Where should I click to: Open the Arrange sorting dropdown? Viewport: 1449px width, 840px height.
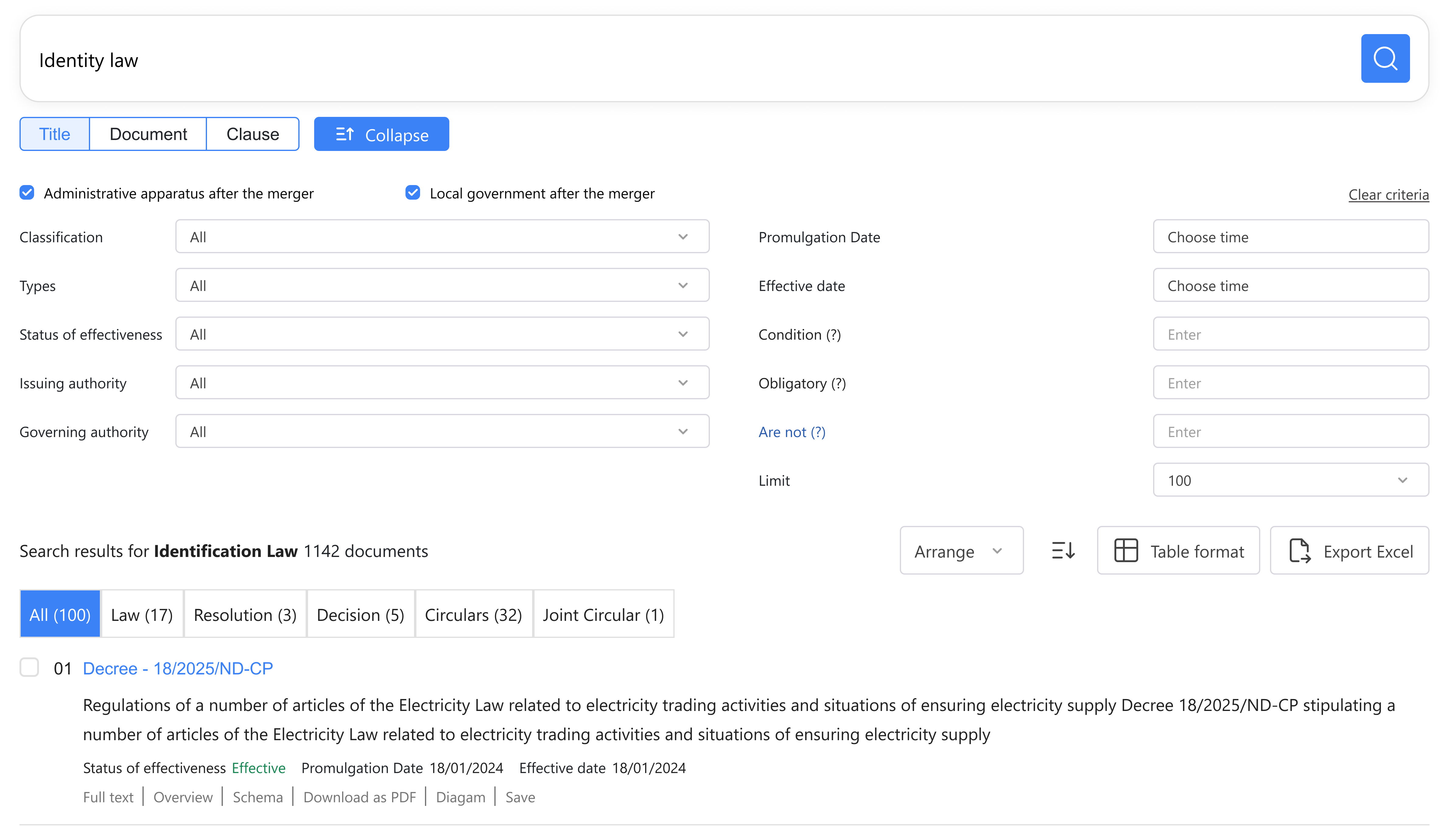click(961, 550)
